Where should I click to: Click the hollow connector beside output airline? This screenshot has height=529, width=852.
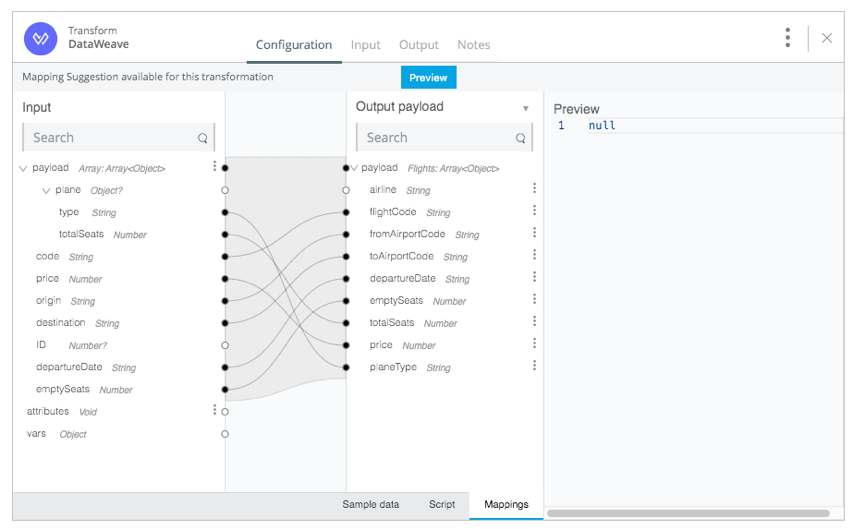(x=346, y=190)
